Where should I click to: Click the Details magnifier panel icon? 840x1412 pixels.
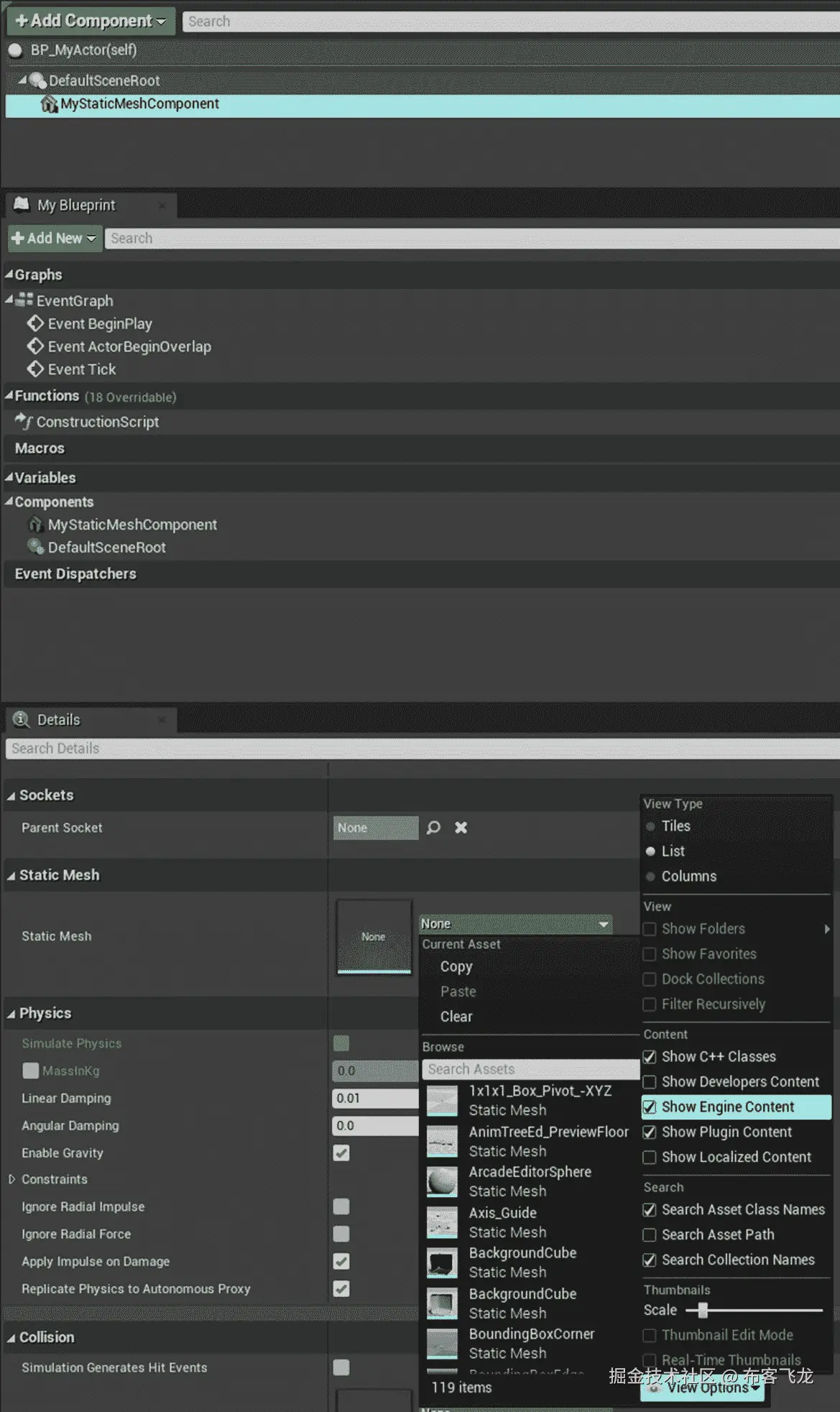pos(22,719)
